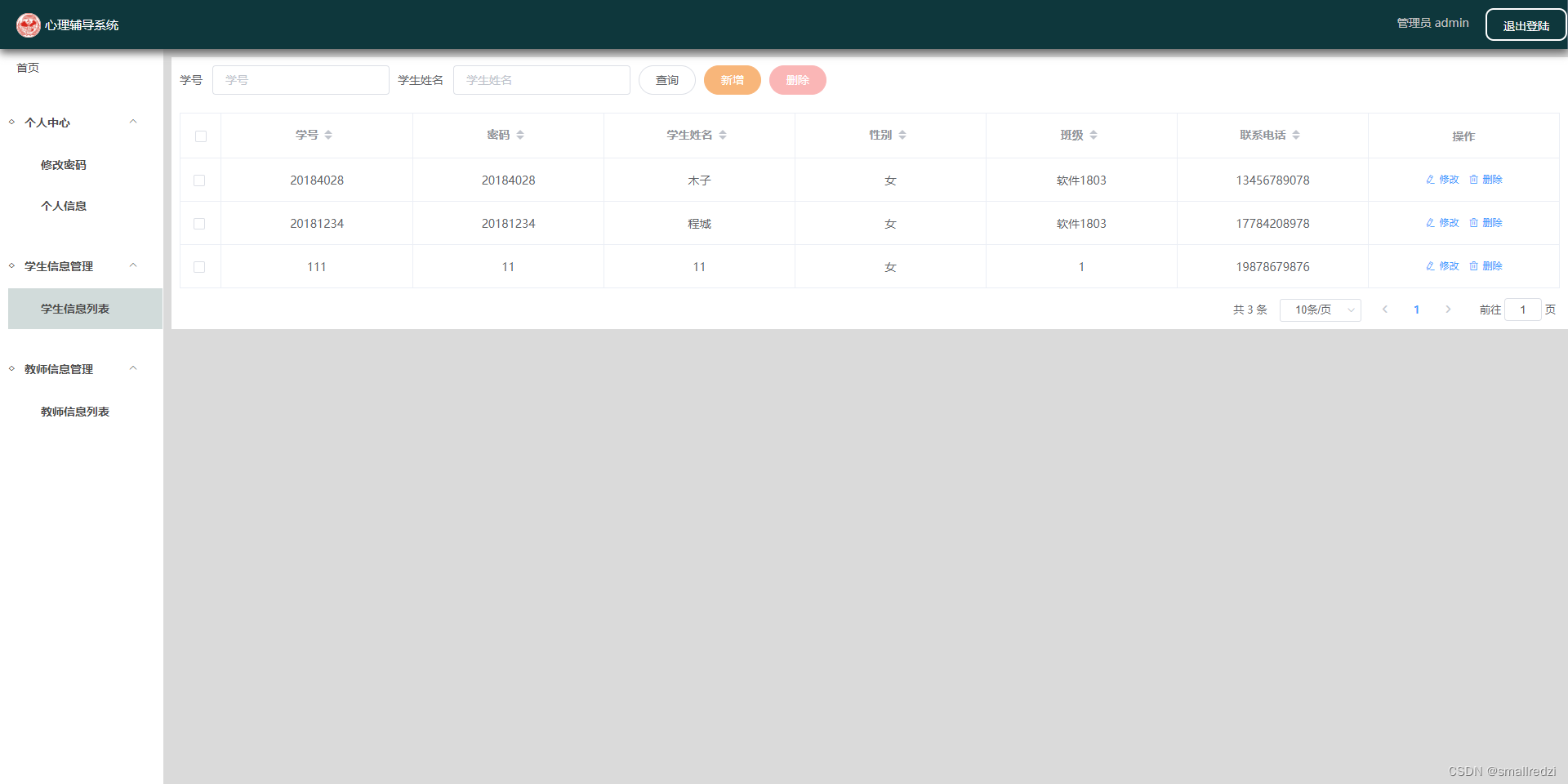1568x784 pixels.
Task: Click the 查询 search button
Action: pos(667,80)
